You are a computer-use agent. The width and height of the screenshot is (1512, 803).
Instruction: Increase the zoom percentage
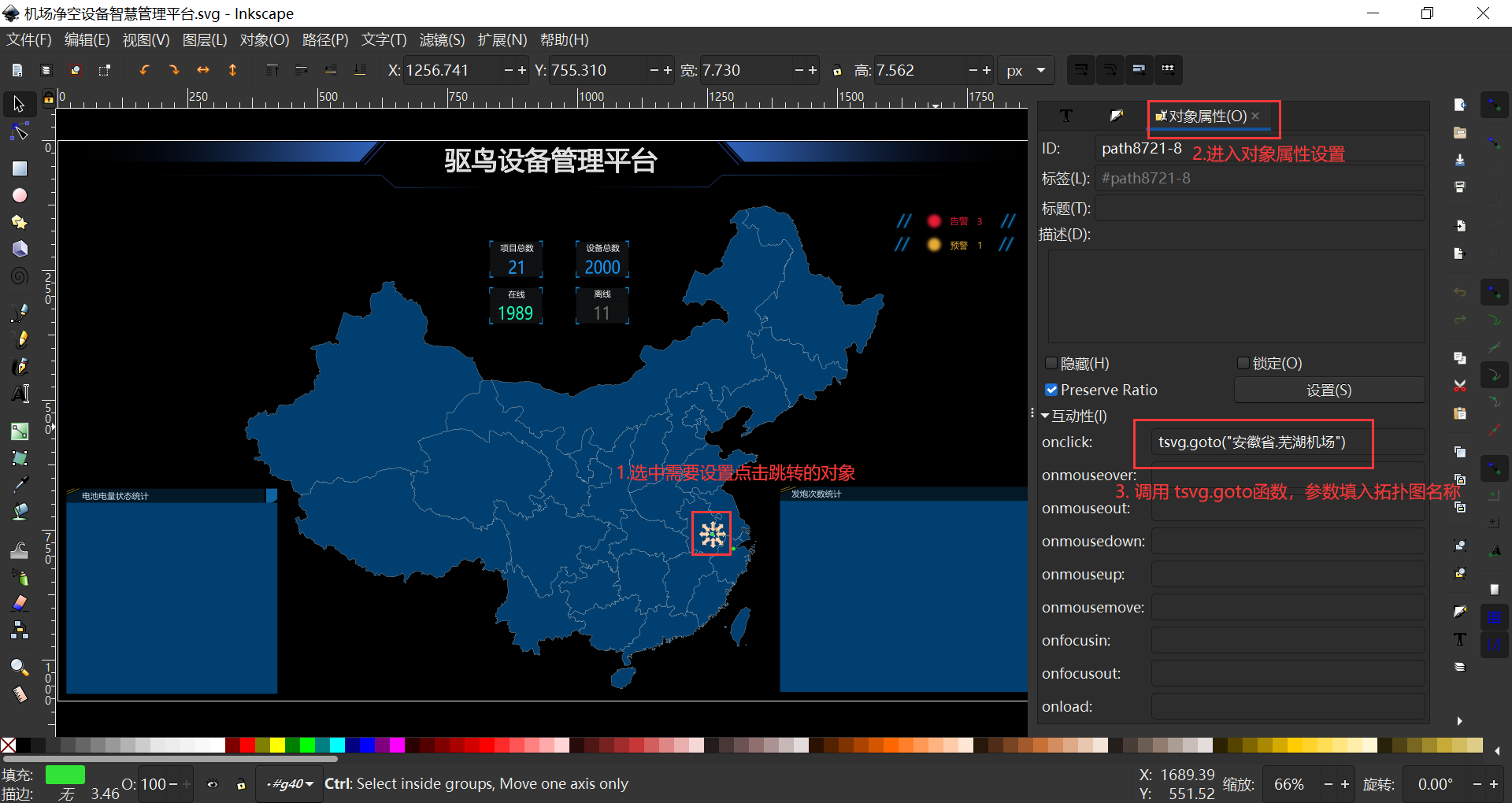coord(1345,784)
